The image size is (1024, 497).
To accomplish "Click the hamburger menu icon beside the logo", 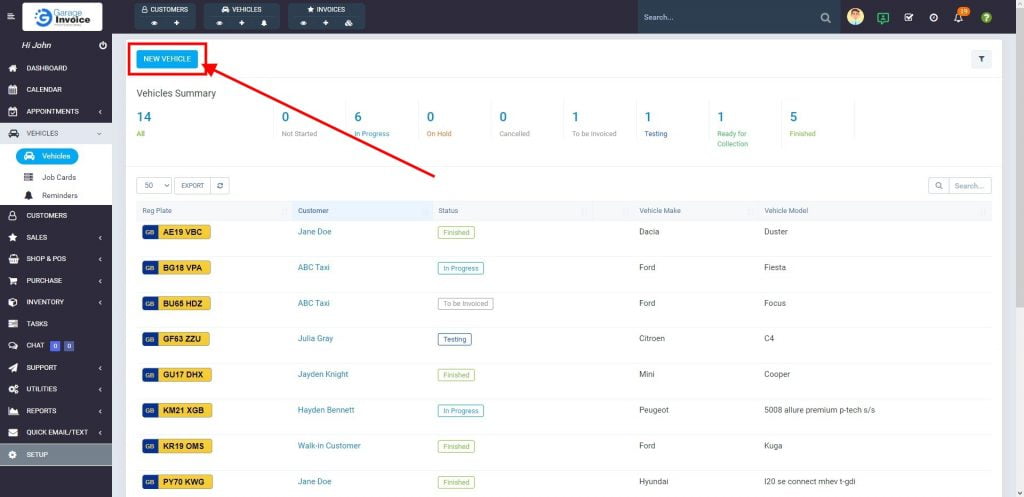I will [11, 17].
